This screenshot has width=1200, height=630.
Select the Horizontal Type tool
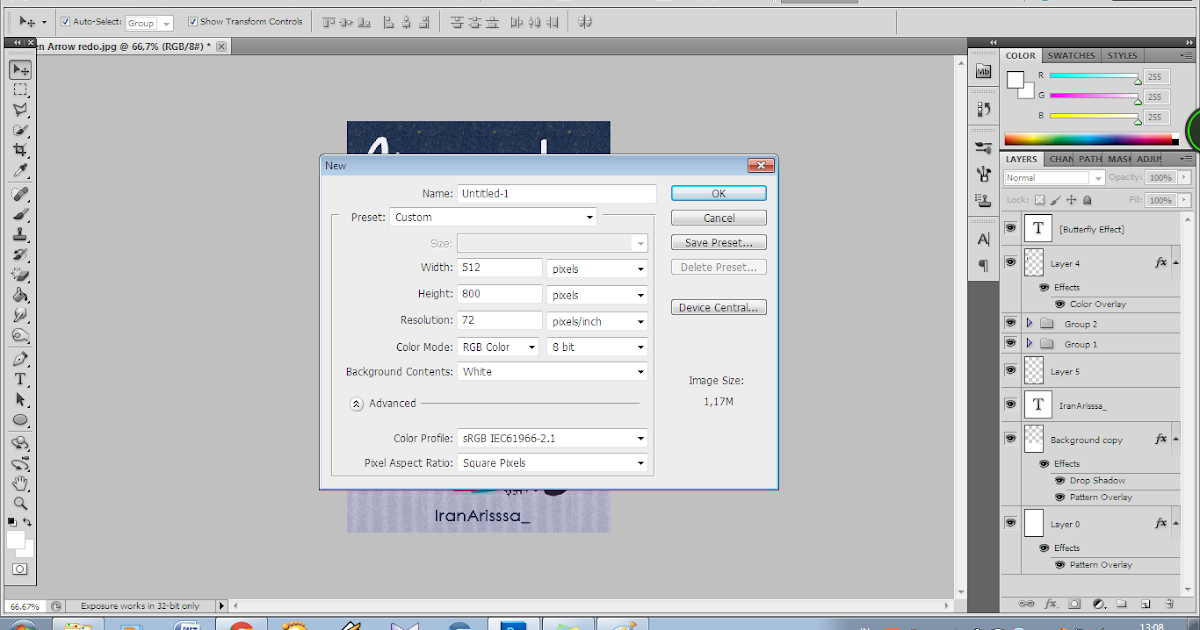(20, 379)
